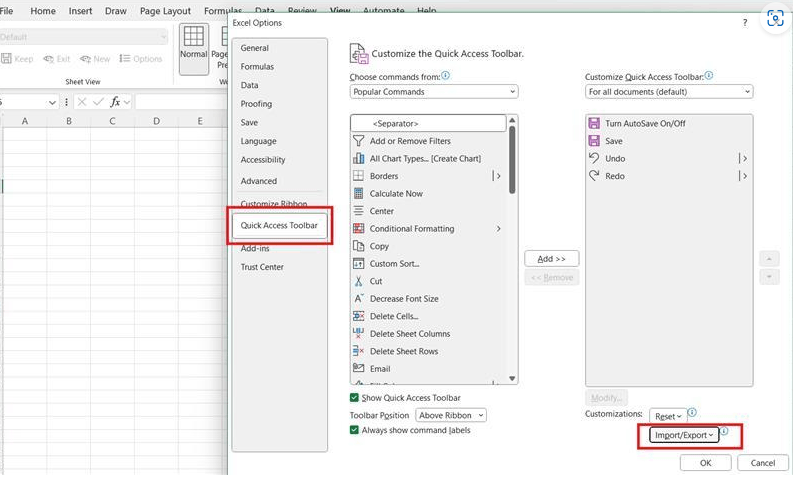Screen dimensions: 793x477
Task: Click the info icon next to Import/Export
Action: tap(724, 431)
